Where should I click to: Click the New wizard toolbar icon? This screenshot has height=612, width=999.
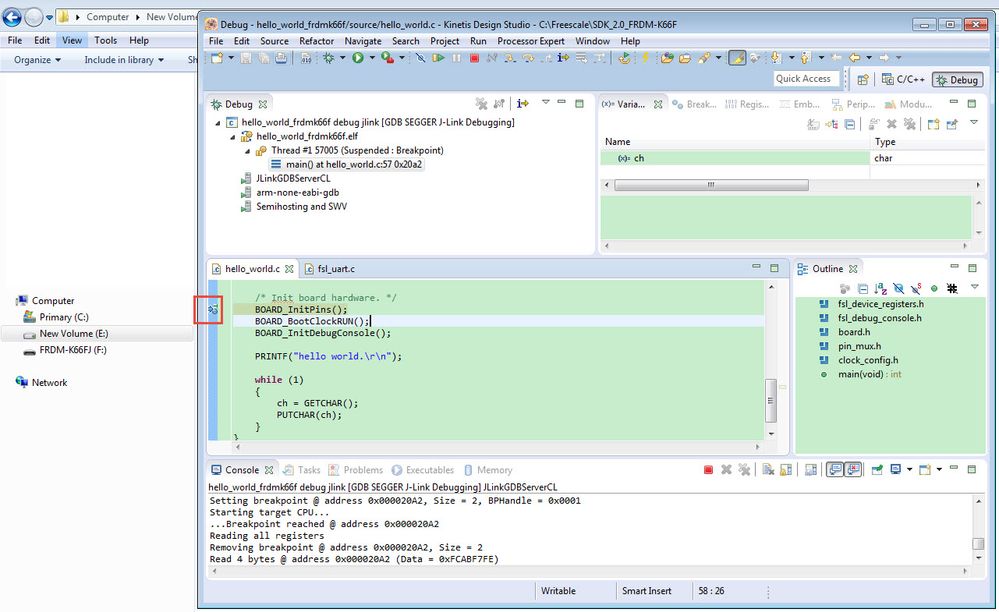pyautogui.click(x=217, y=58)
